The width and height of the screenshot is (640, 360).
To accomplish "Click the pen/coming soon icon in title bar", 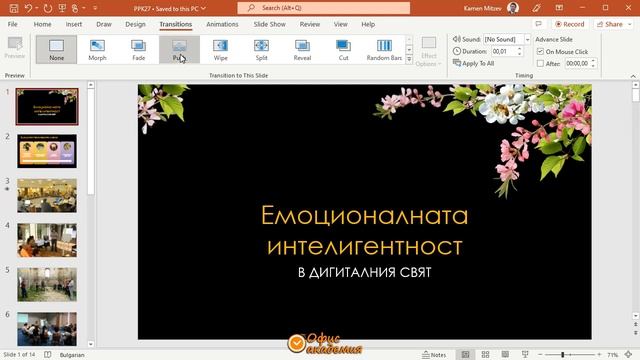I will [536, 8].
